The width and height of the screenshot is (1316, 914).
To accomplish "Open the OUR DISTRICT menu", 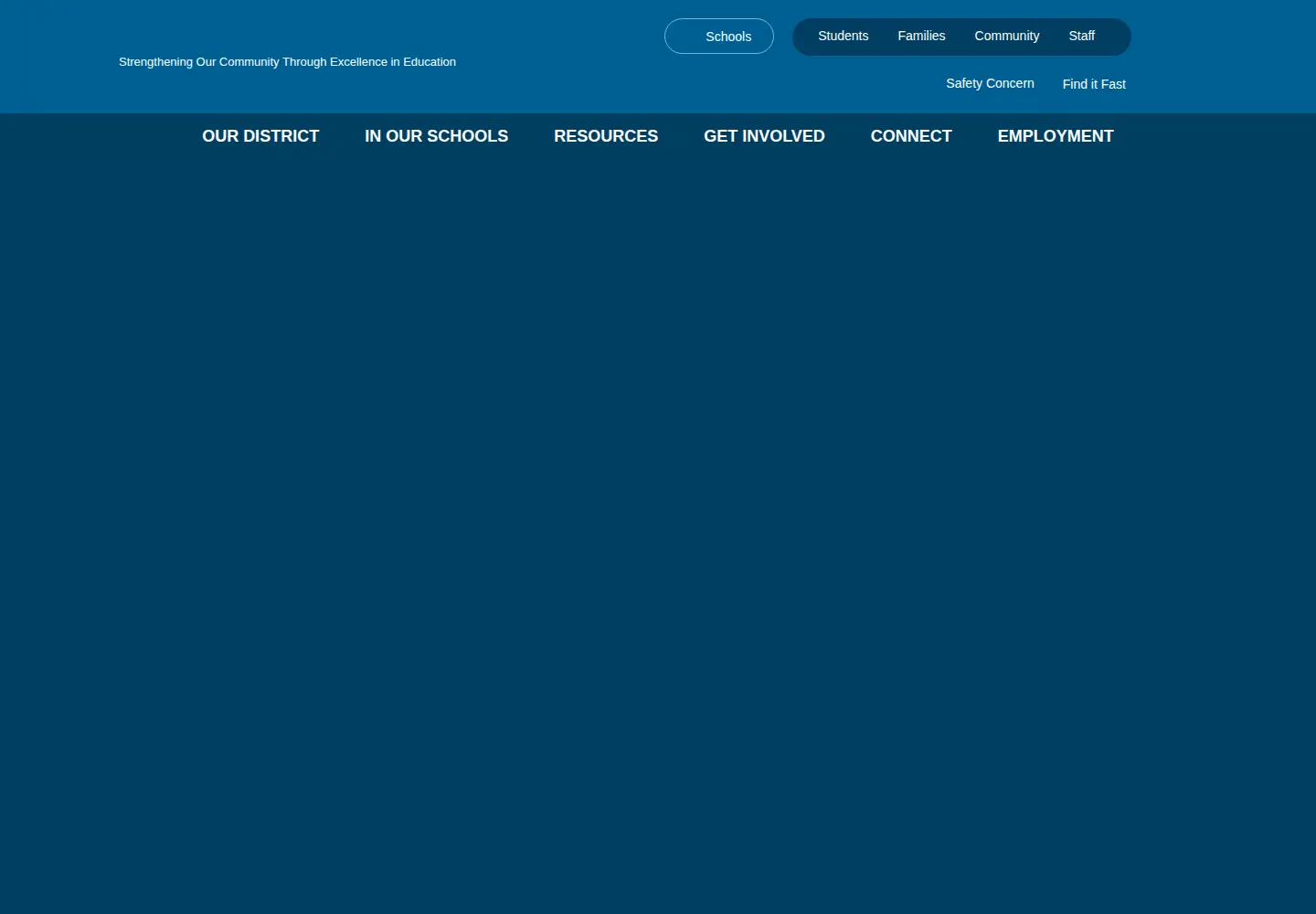I will (260, 136).
